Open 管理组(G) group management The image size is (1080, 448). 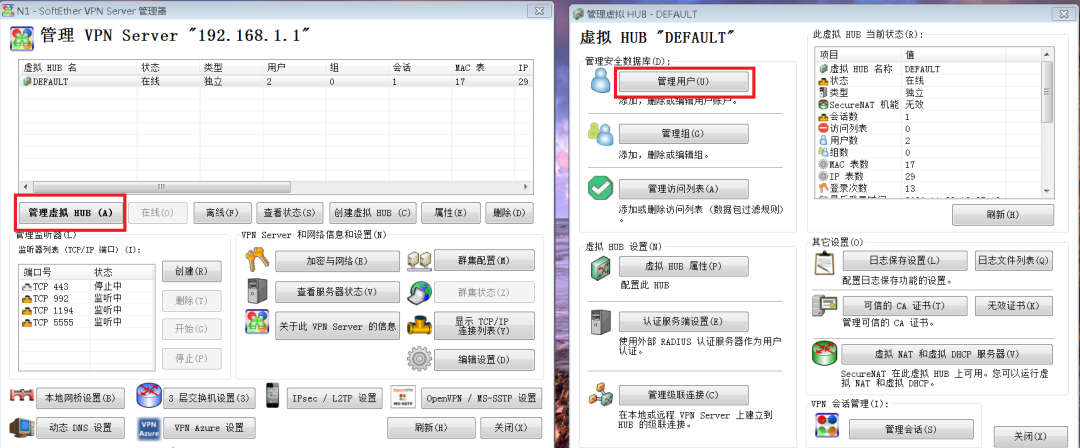(x=683, y=134)
